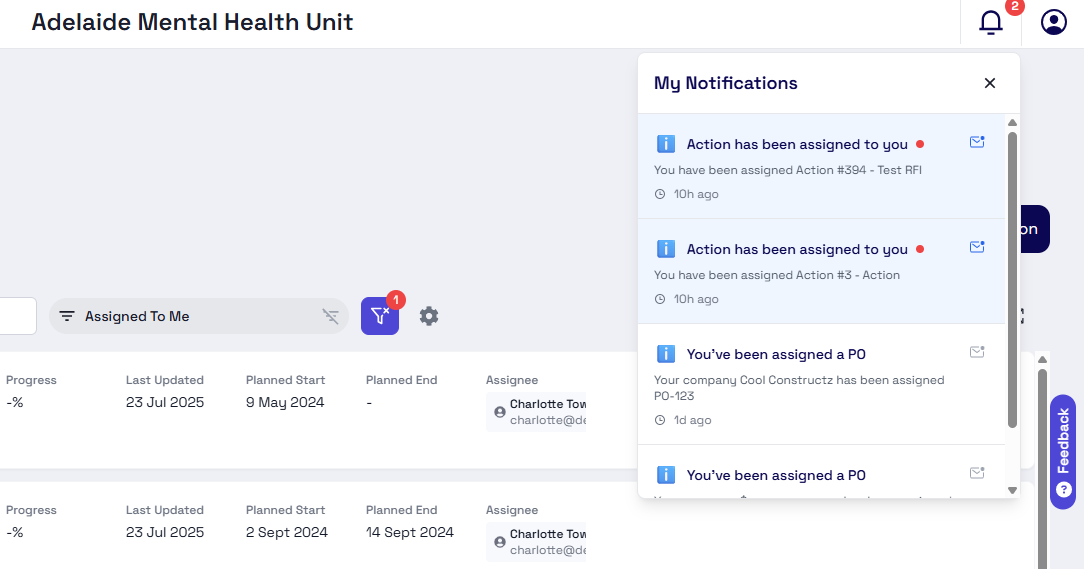Click info icon of Action #3 notification

(x=665, y=249)
